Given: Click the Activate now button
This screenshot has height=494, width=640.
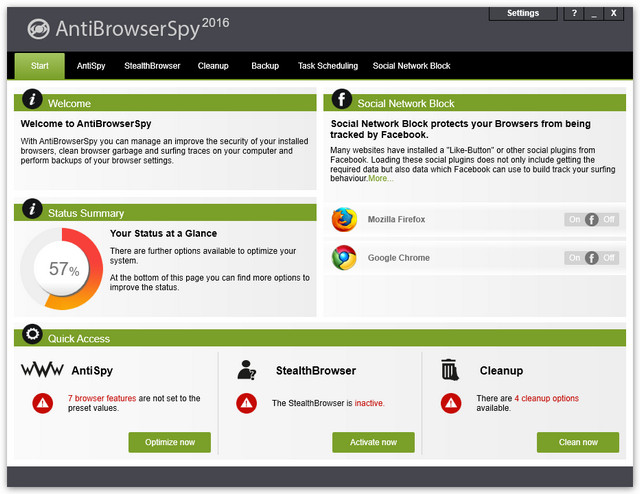Looking at the screenshot, I should pyautogui.click(x=373, y=442).
